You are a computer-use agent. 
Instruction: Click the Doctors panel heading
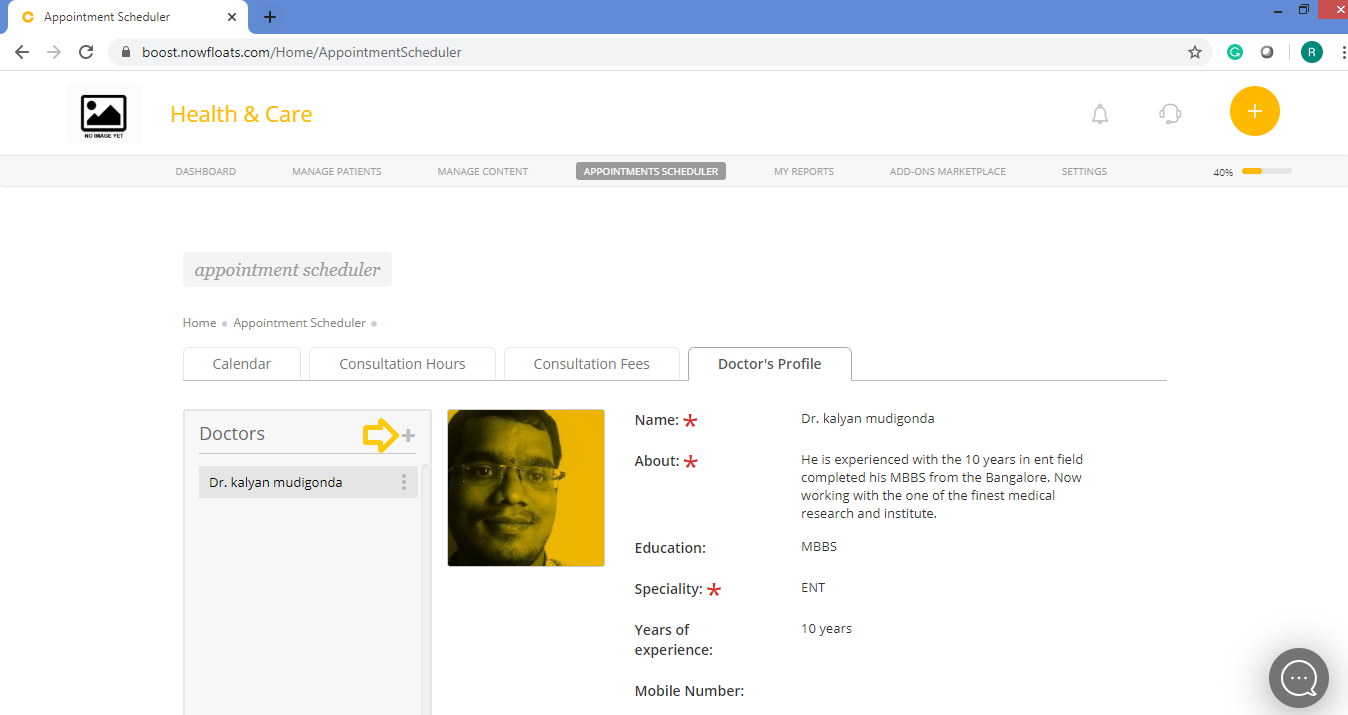232,434
